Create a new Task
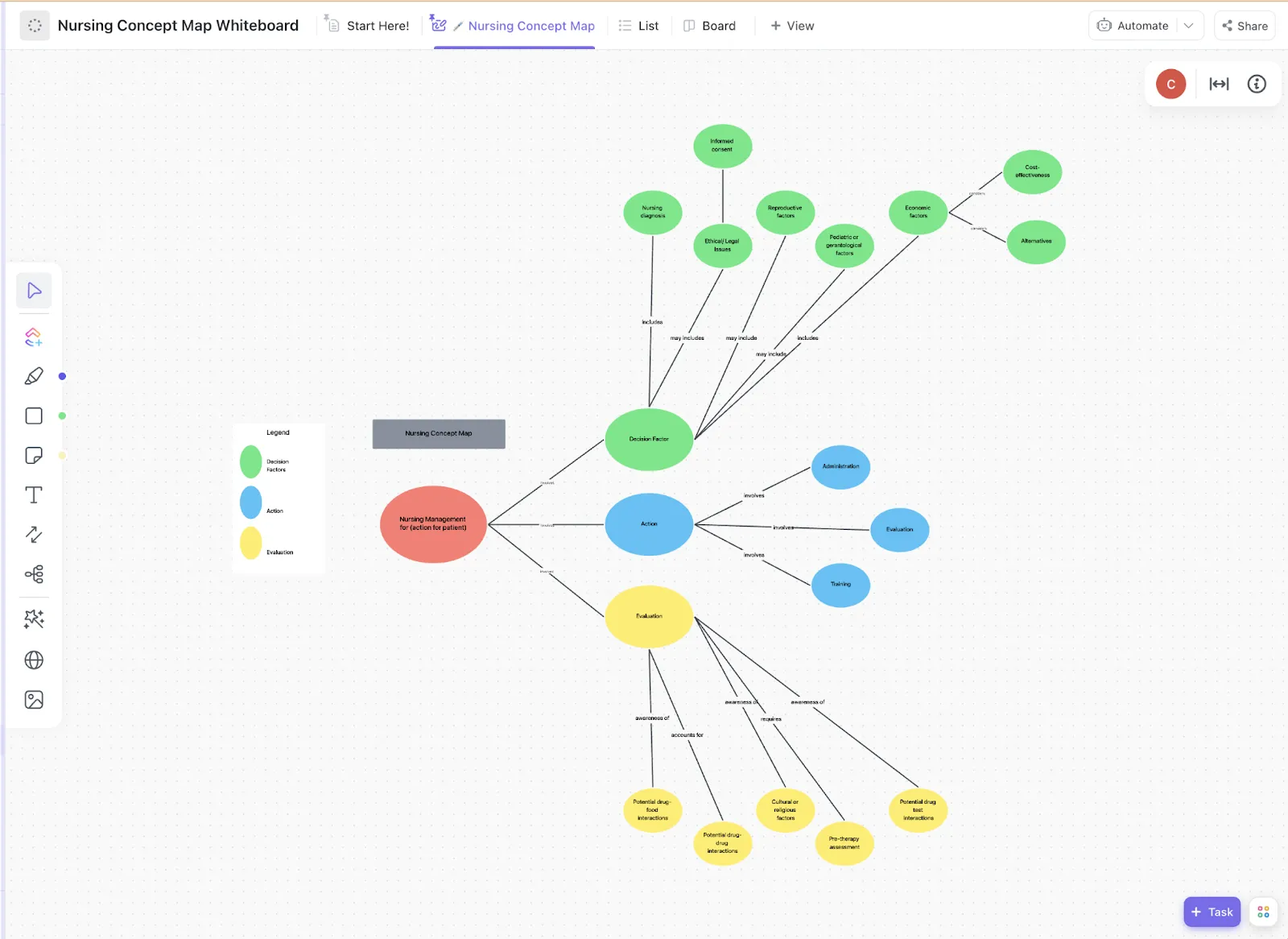Viewport: 1288px width, 939px height. (1212, 912)
